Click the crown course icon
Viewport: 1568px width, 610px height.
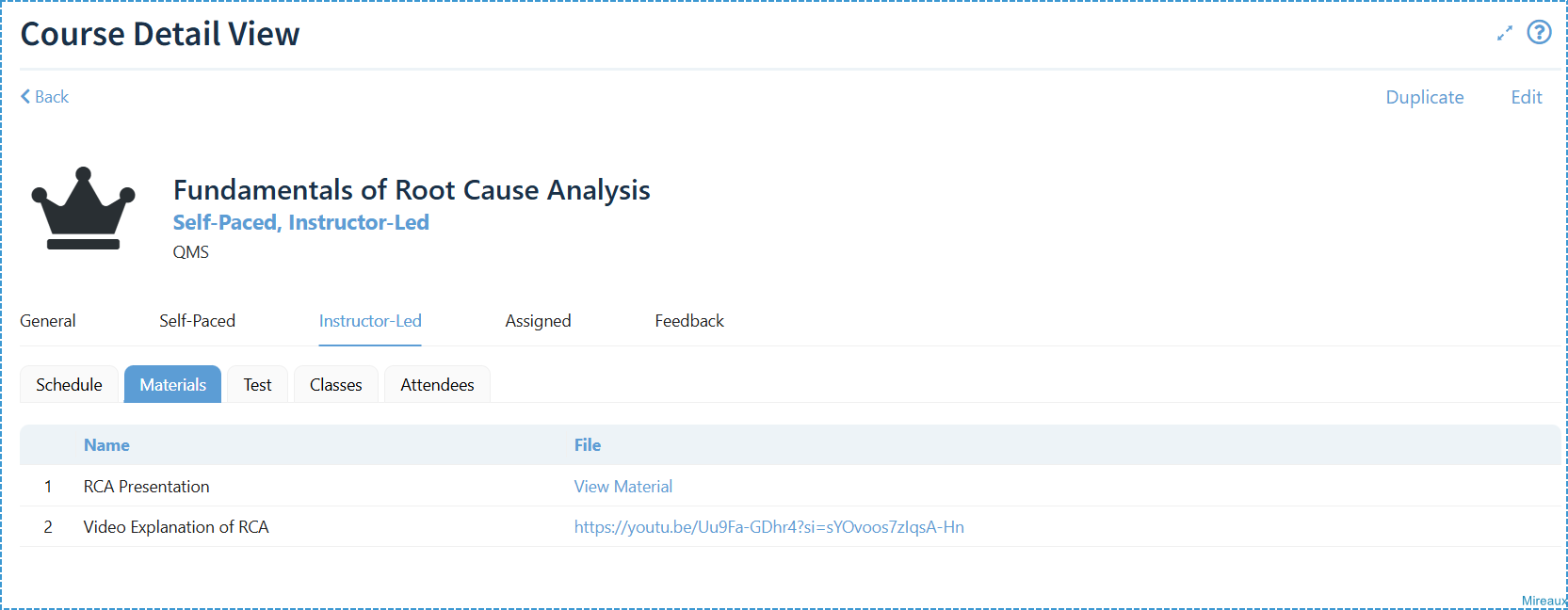coord(83,208)
